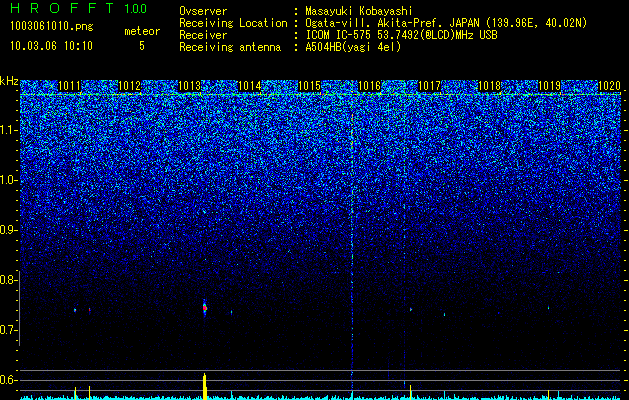
Task: Click the 1013 time axis label
Action: point(189,86)
